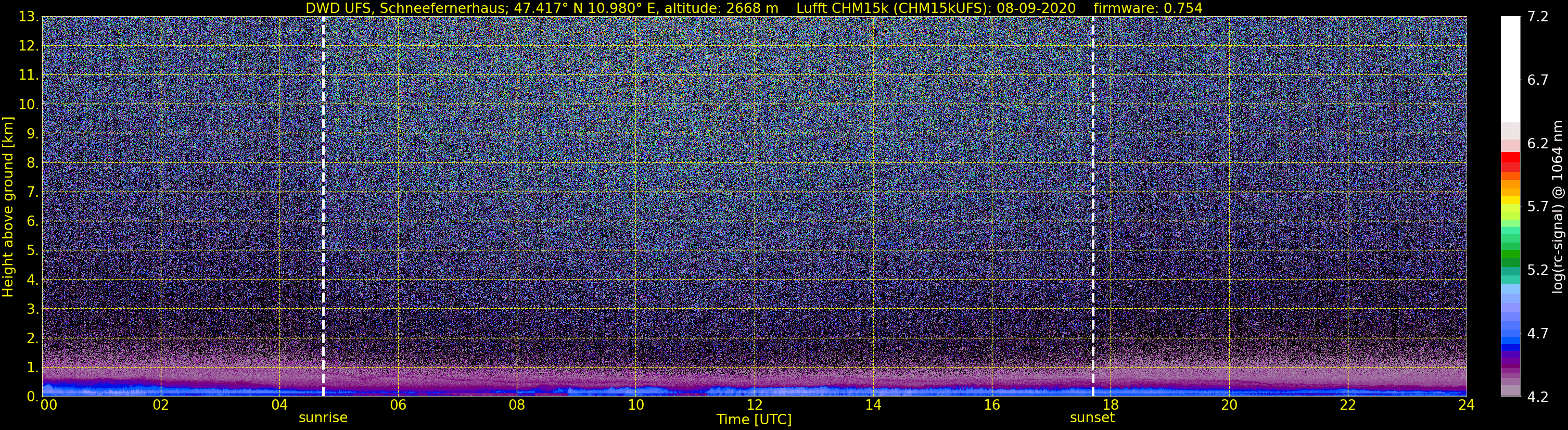
Task: Click the time axis tick label 04
Action: pos(279,406)
